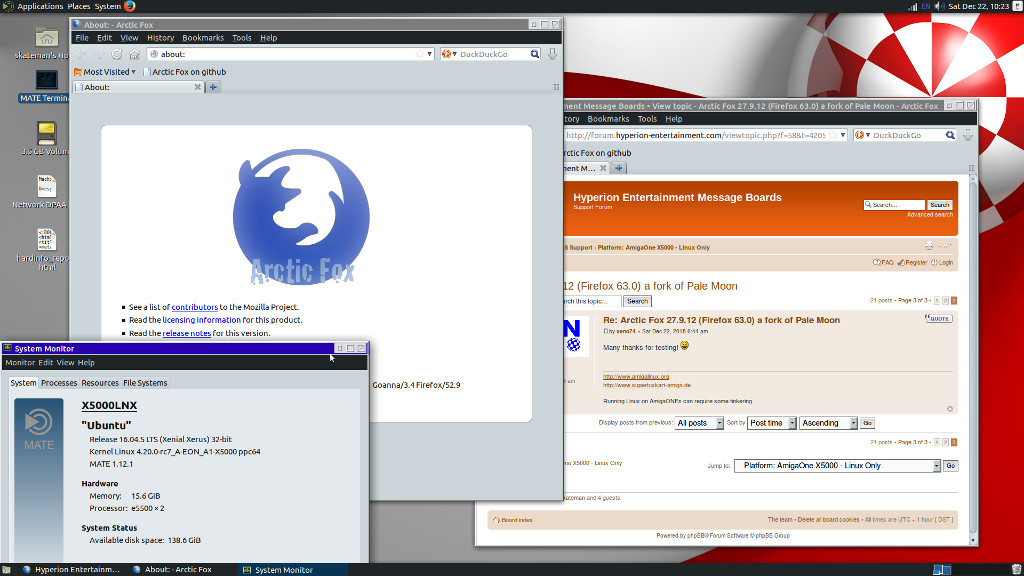This screenshot has height=576, width=1024.
Task: Click bookmark star in About window URL bar
Action: 419,54
